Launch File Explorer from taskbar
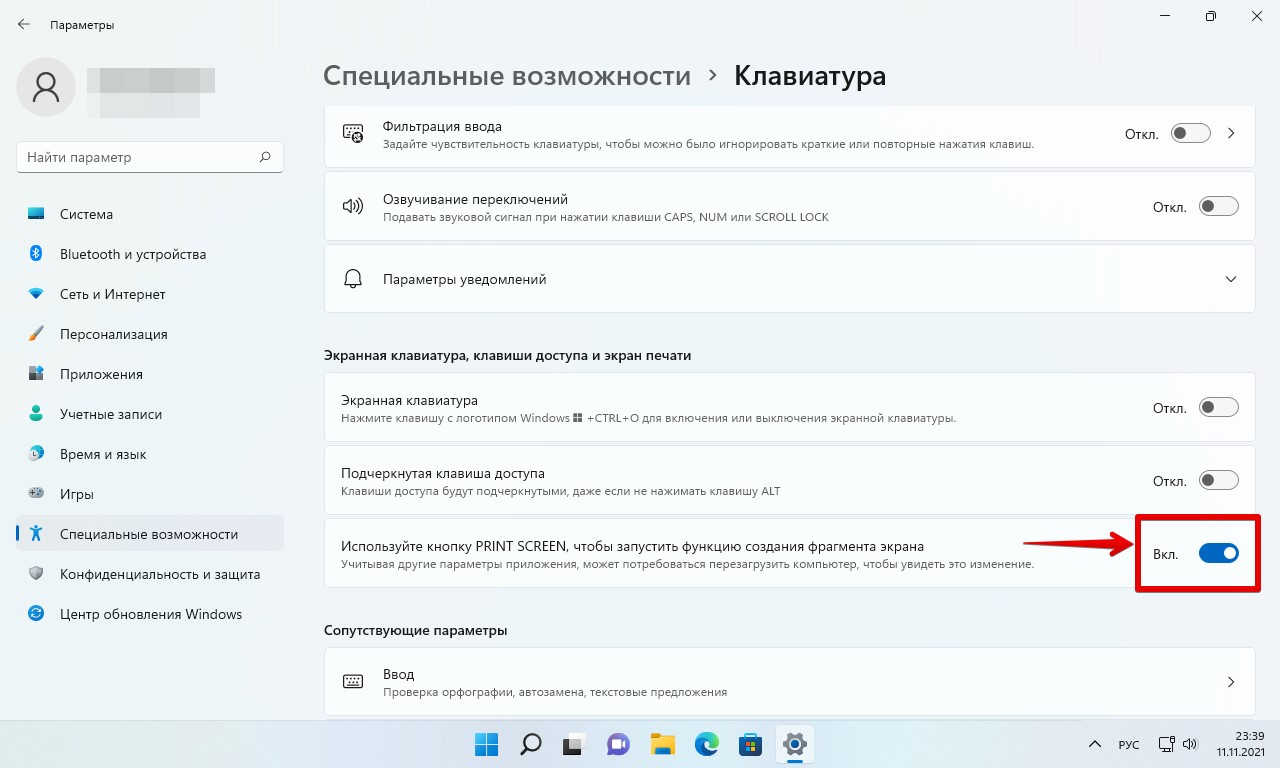The width and height of the screenshot is (1280, 768). coord(662,744)
